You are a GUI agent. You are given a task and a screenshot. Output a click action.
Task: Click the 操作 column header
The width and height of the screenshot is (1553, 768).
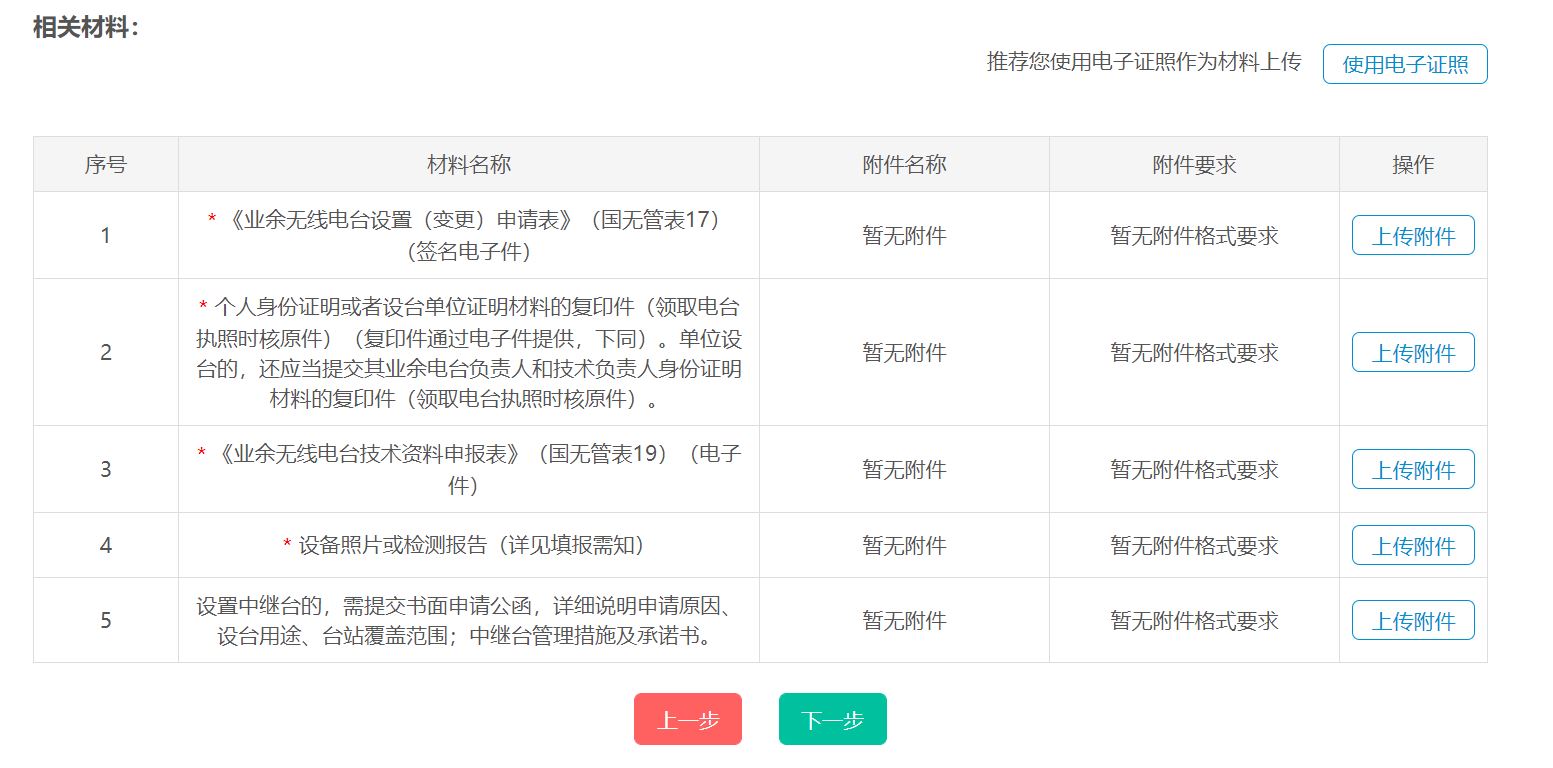coord(1412,164)
